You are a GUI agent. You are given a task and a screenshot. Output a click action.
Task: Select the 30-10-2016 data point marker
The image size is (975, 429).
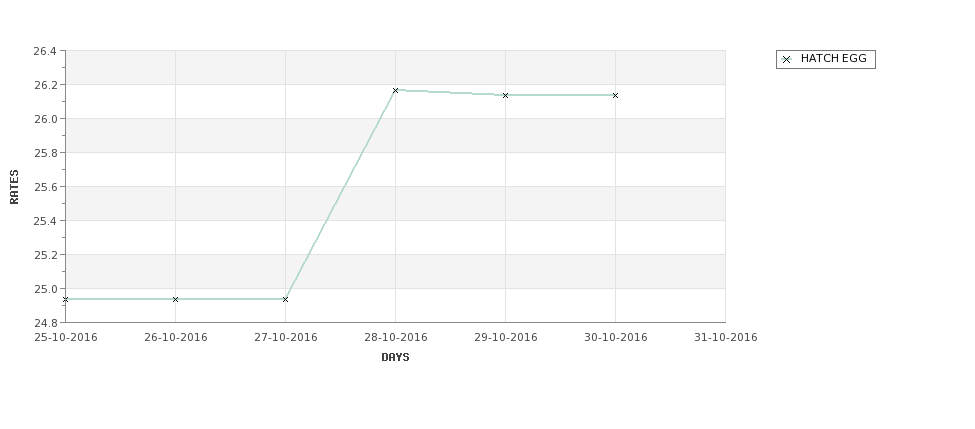616,96
